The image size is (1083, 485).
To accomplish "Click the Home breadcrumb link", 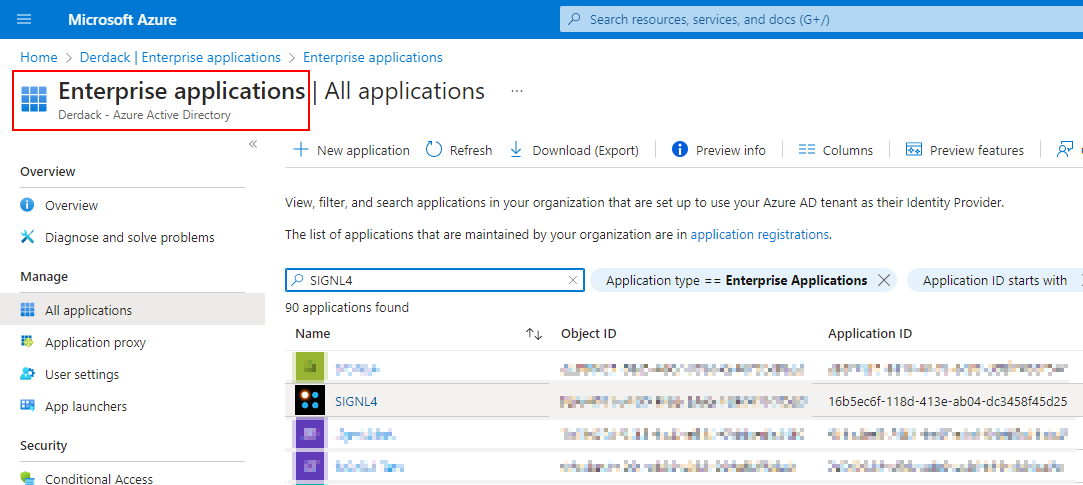I will (38, 57).
